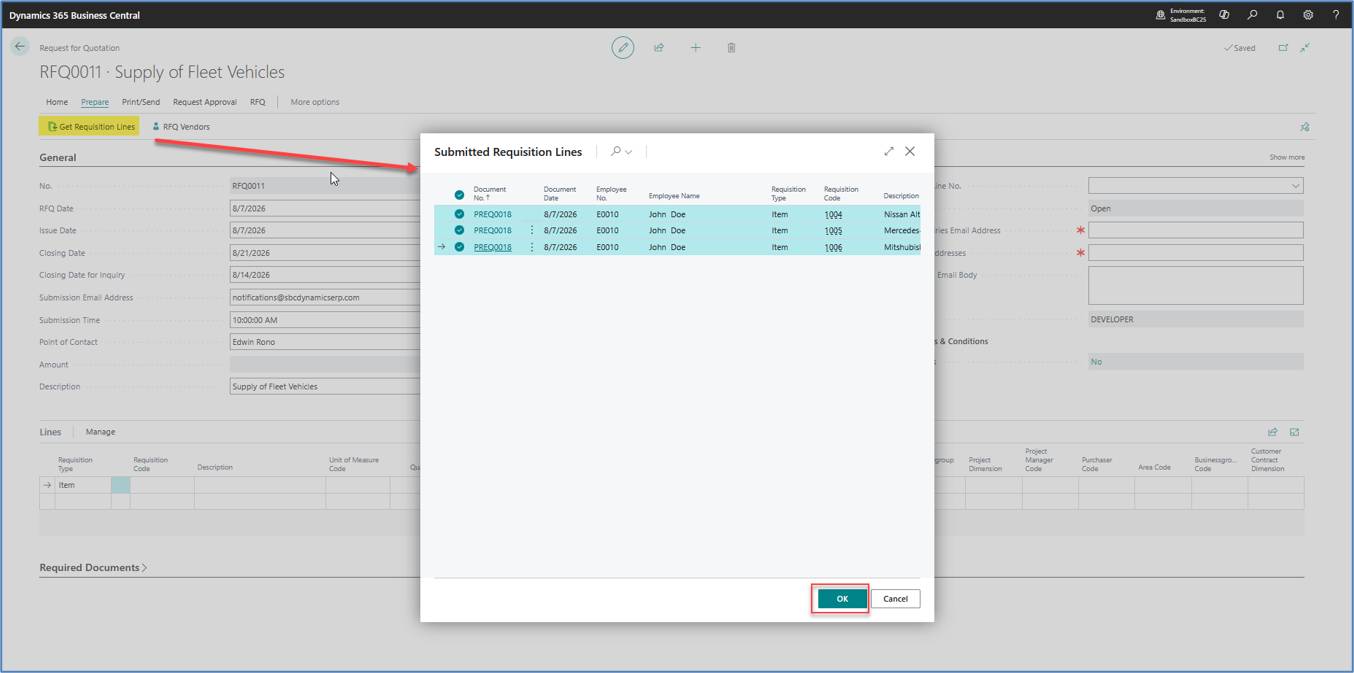Open the Prepare menu tab
Screen dimensions: 1354x673
coord(95,102)
